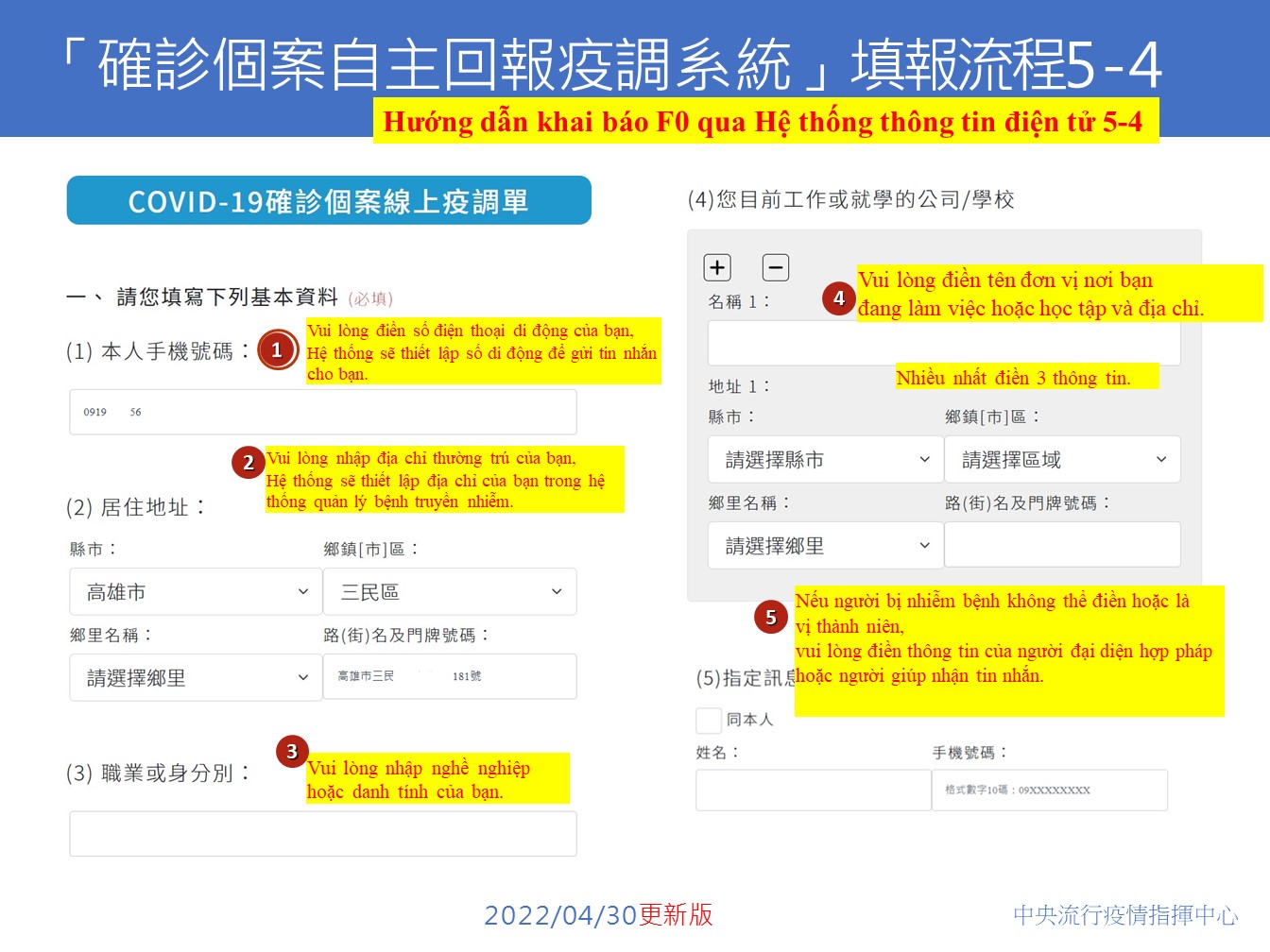Open residence 請選擇鄉里 village dropdown
The width and height of the screenshot is (1270, 952).
(x=196, y=678)
